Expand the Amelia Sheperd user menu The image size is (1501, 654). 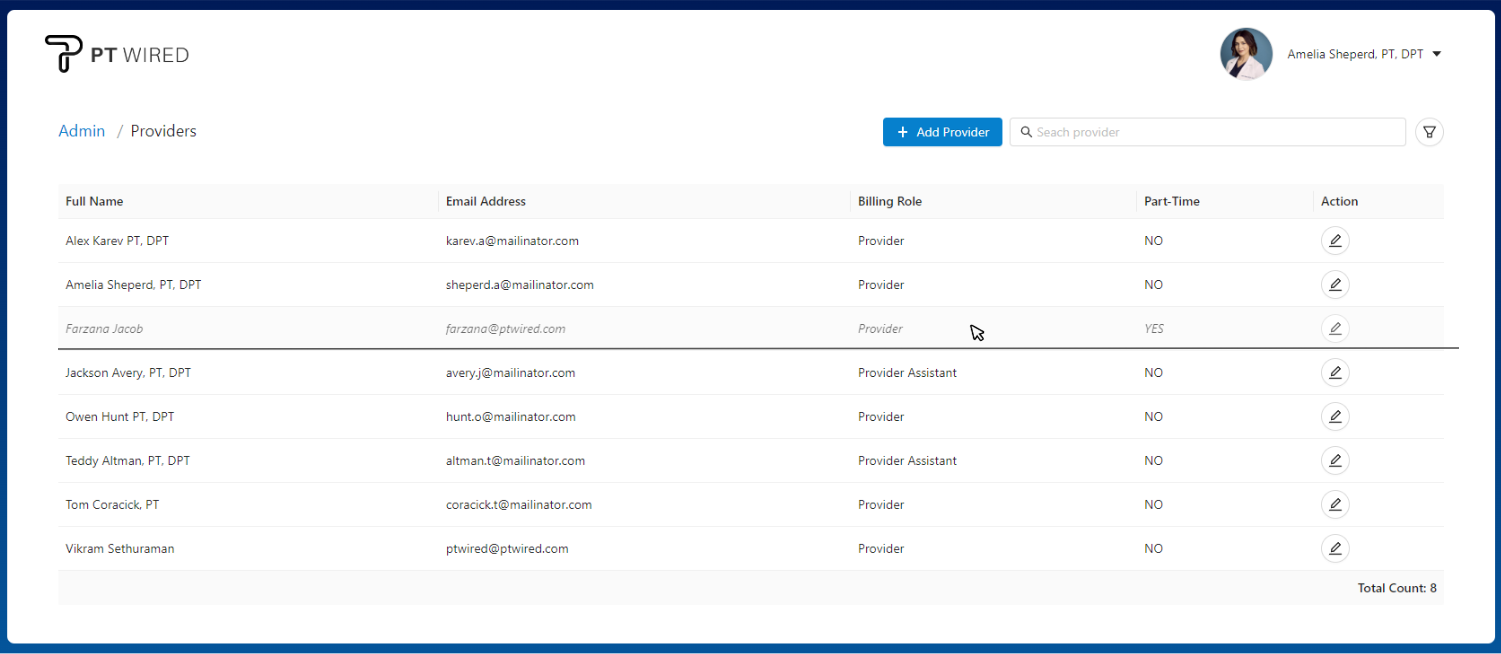[1437, 54]
